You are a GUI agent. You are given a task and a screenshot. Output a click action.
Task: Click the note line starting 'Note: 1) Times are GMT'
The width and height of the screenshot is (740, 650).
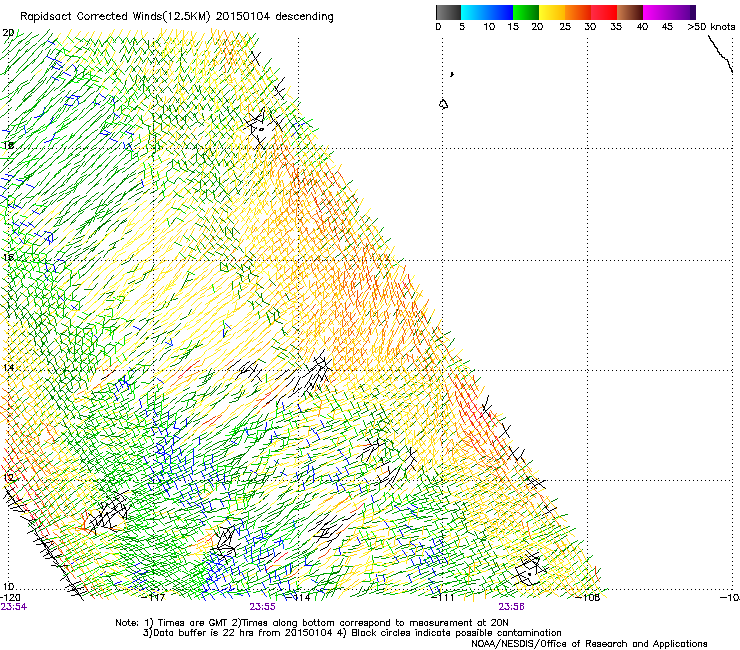point(312,623)
